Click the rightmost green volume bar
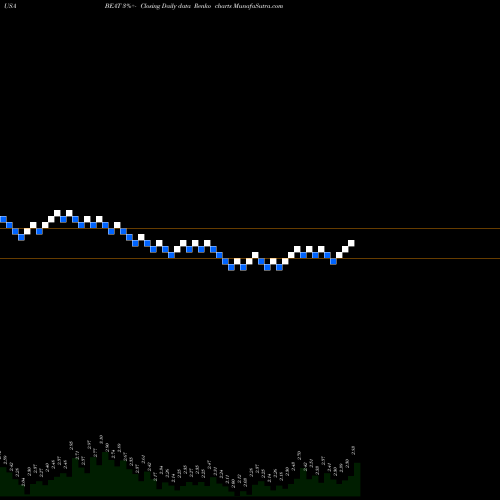Image resolution: width=500 pixels, height=500 pixels. 357,479
